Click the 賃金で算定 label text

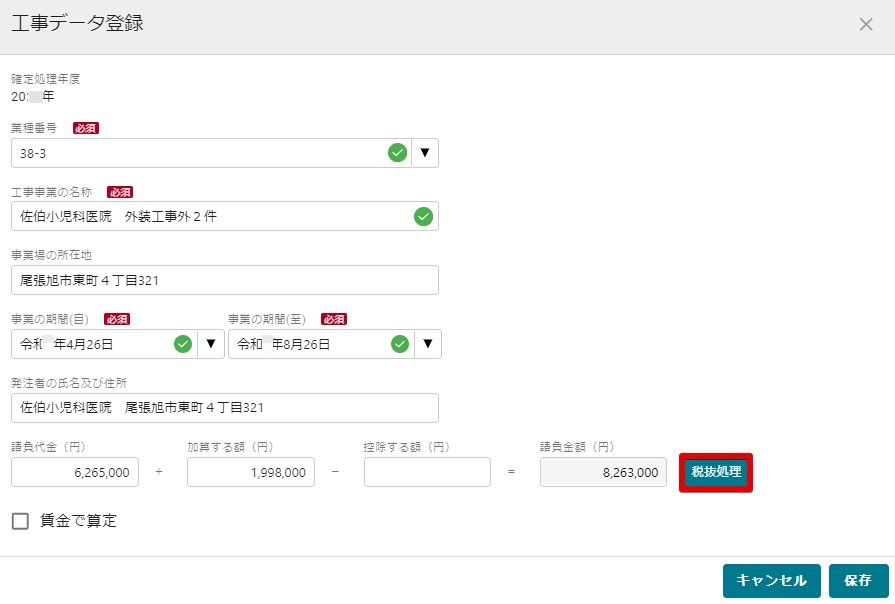click(x=78, y=521)
